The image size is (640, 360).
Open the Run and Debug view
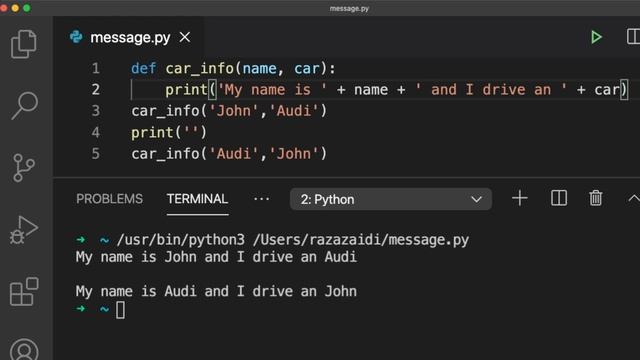click(x=24, y=230)
